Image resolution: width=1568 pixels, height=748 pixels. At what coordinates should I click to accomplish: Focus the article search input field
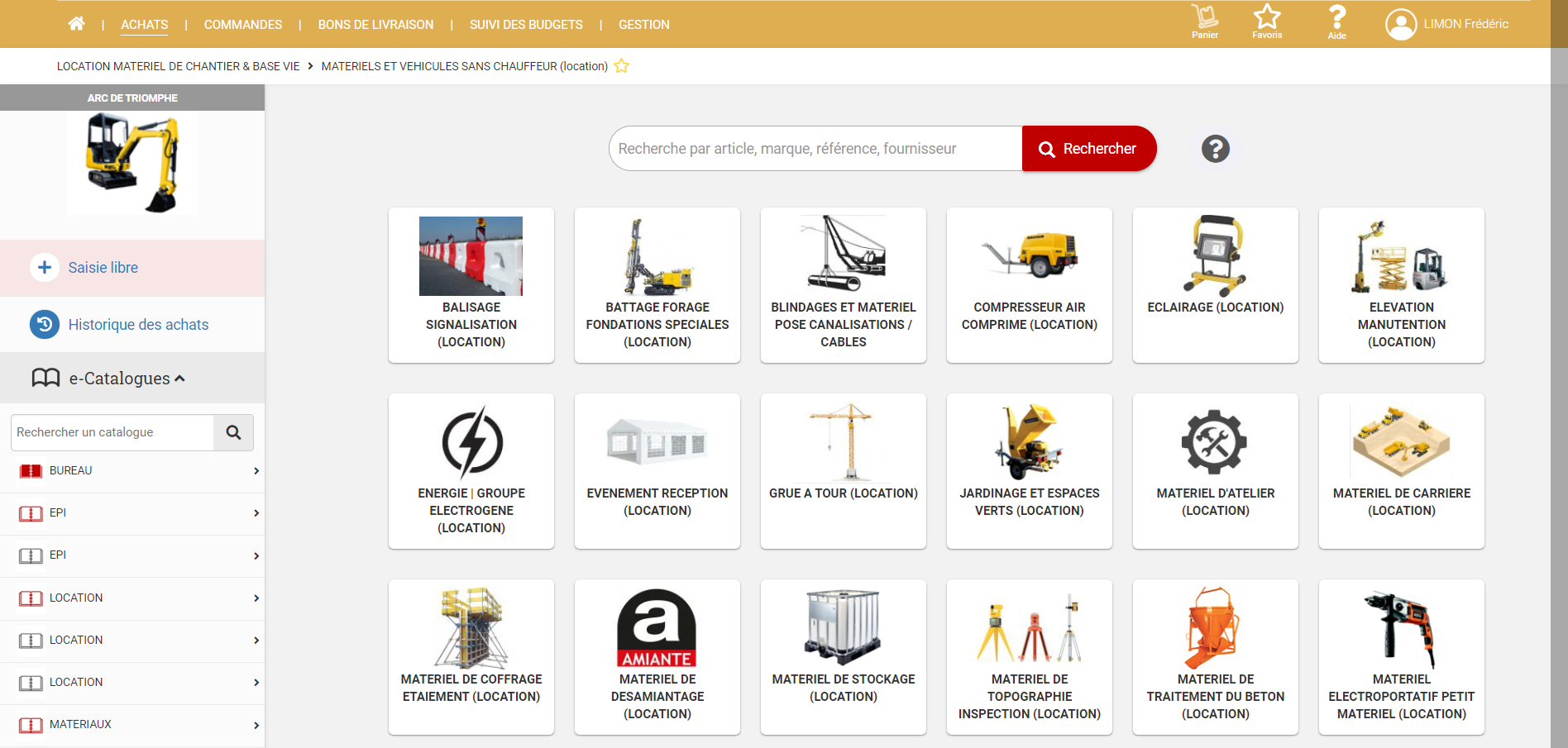click(815, 149)
